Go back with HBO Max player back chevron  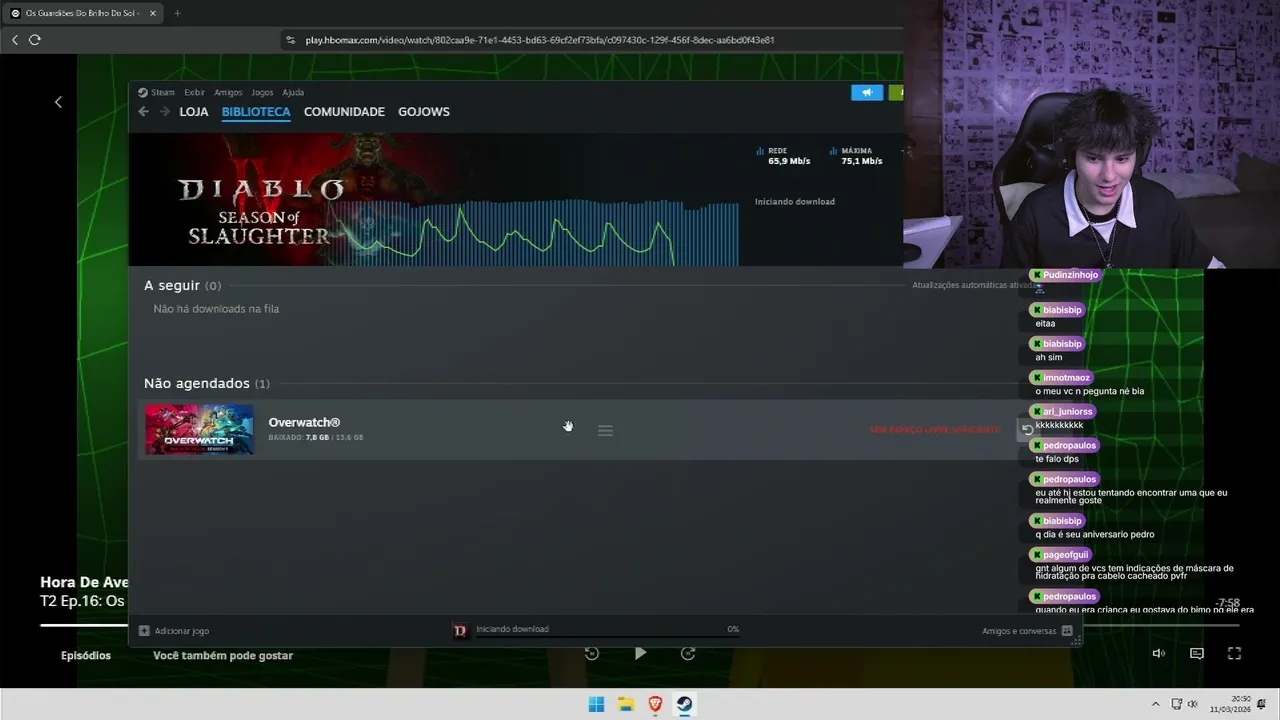[x=58, y=102]
